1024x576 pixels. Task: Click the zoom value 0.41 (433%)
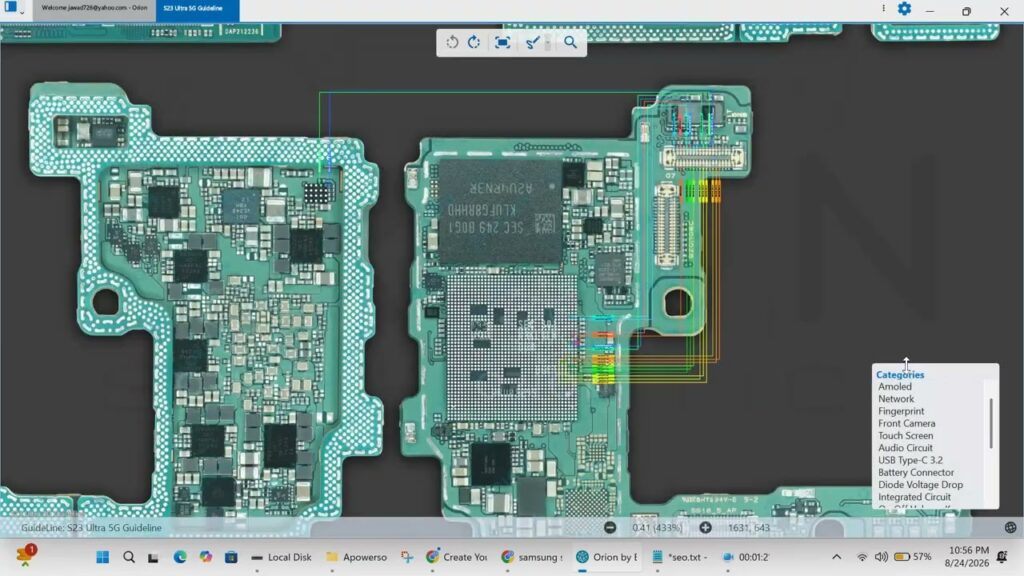click(x=656, y=528)
